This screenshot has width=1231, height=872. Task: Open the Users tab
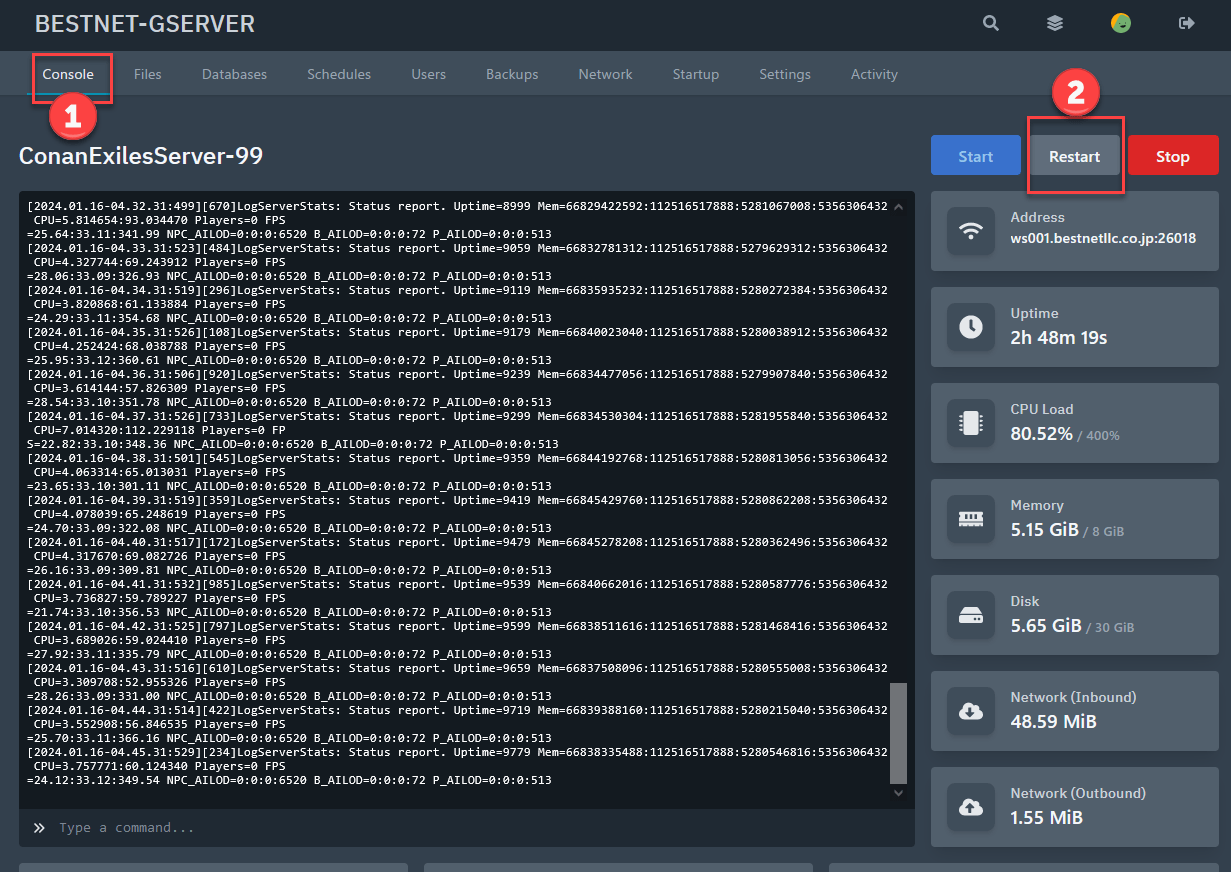(x=429, y=74)
